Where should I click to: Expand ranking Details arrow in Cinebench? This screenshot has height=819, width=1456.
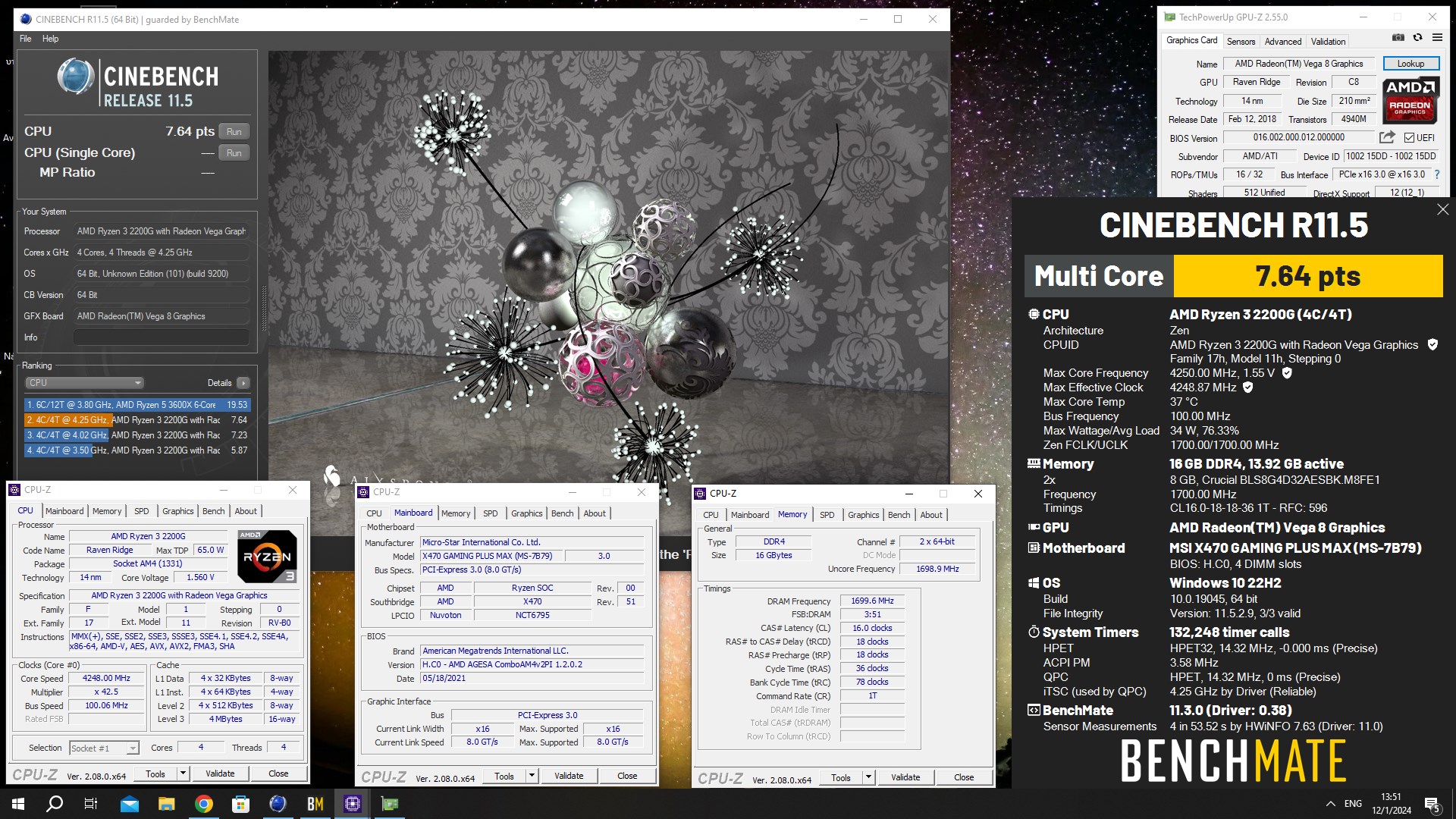tap(243, 383)
